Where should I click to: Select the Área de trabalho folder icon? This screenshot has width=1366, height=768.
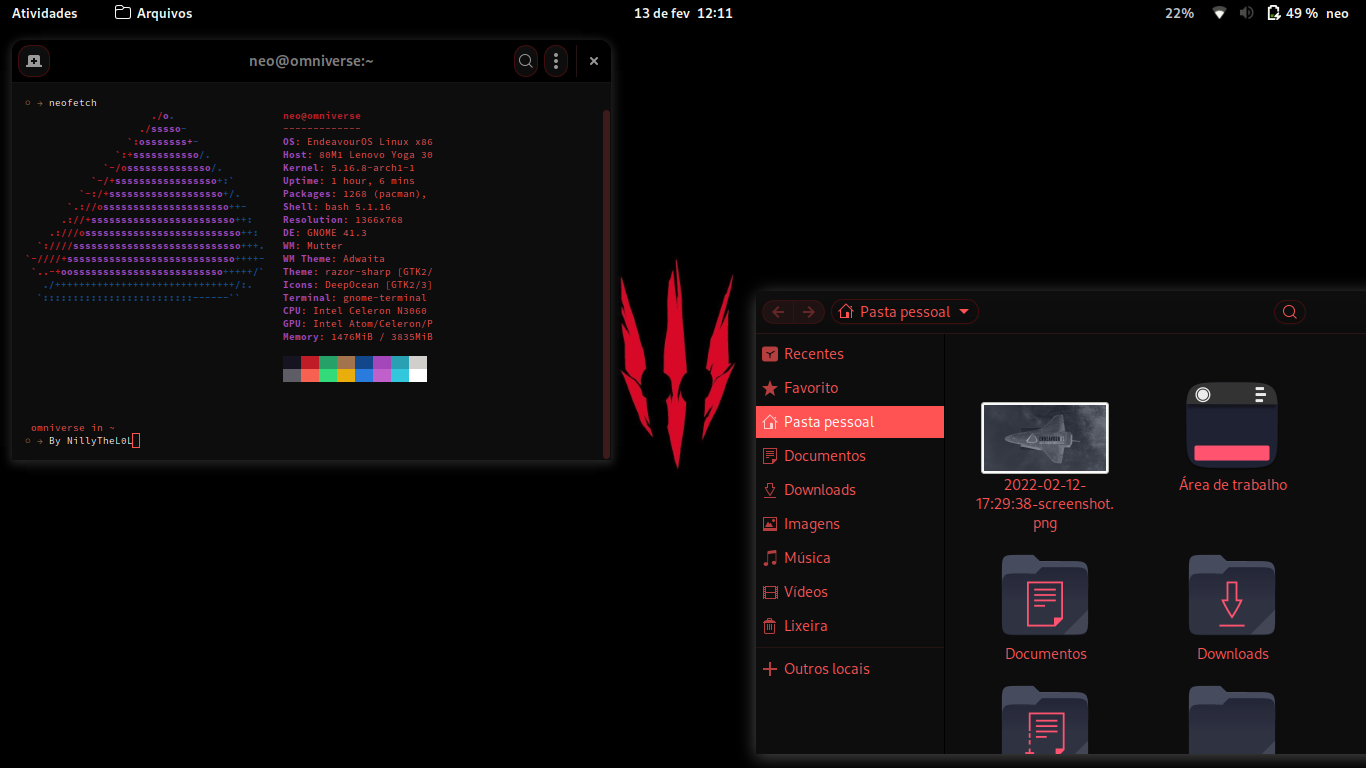coord(1232,425)
